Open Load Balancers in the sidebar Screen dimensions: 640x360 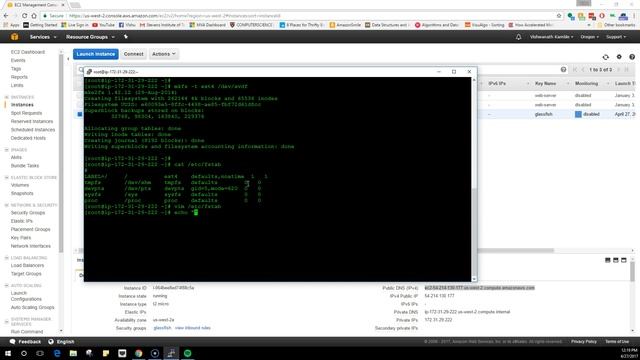[x=27, y=266]
